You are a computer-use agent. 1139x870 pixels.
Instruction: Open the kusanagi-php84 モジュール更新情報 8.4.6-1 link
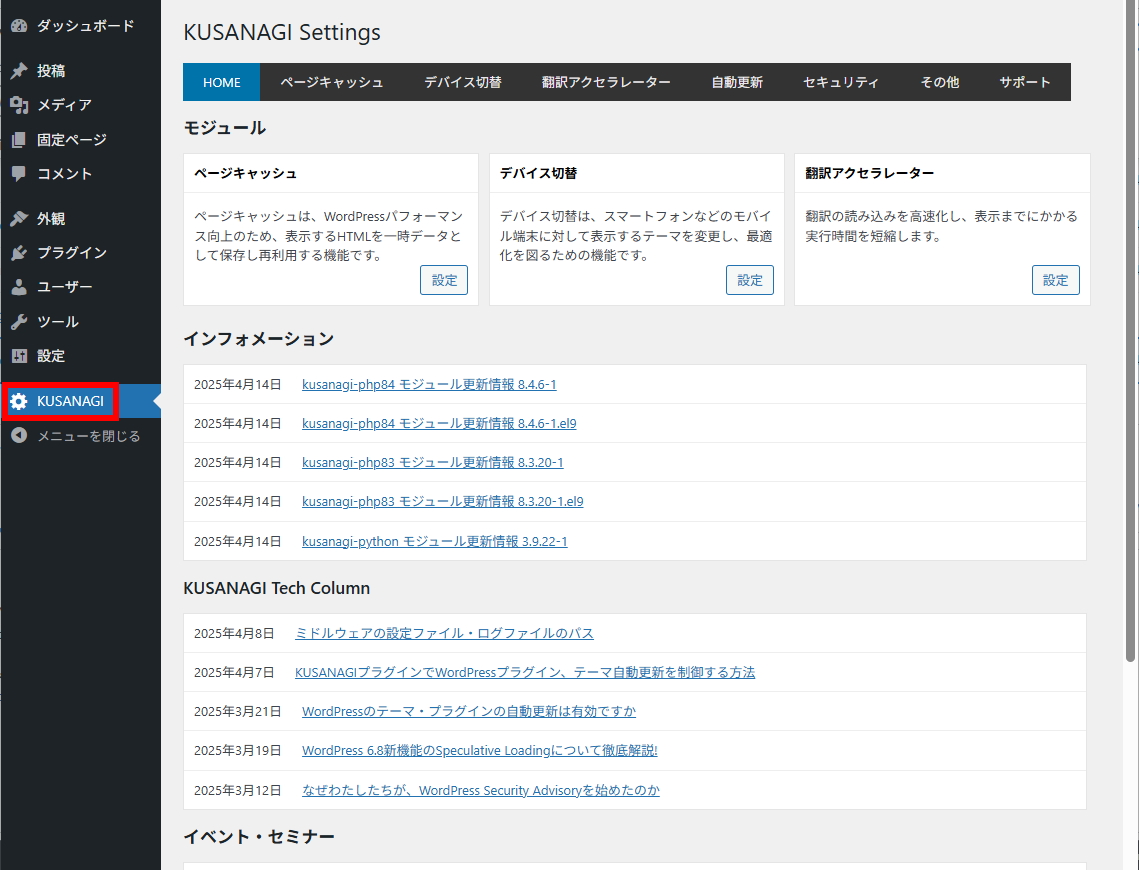(430, 384)
